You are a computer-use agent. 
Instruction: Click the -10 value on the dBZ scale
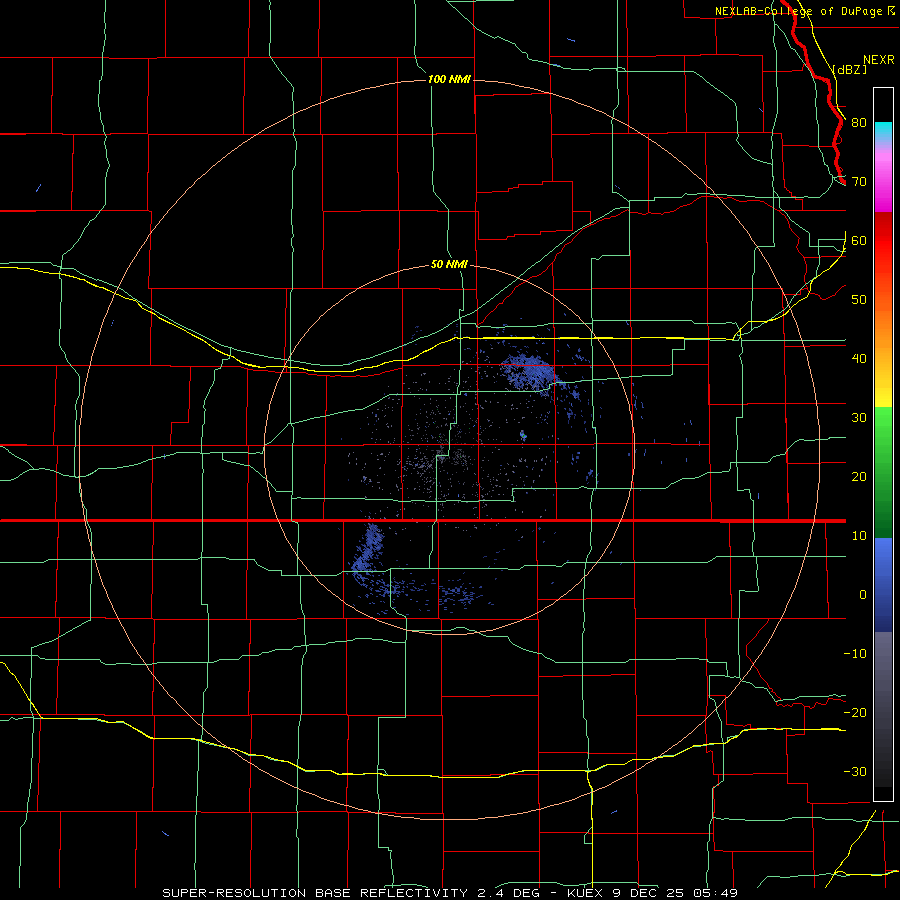[x=855, y=654]
